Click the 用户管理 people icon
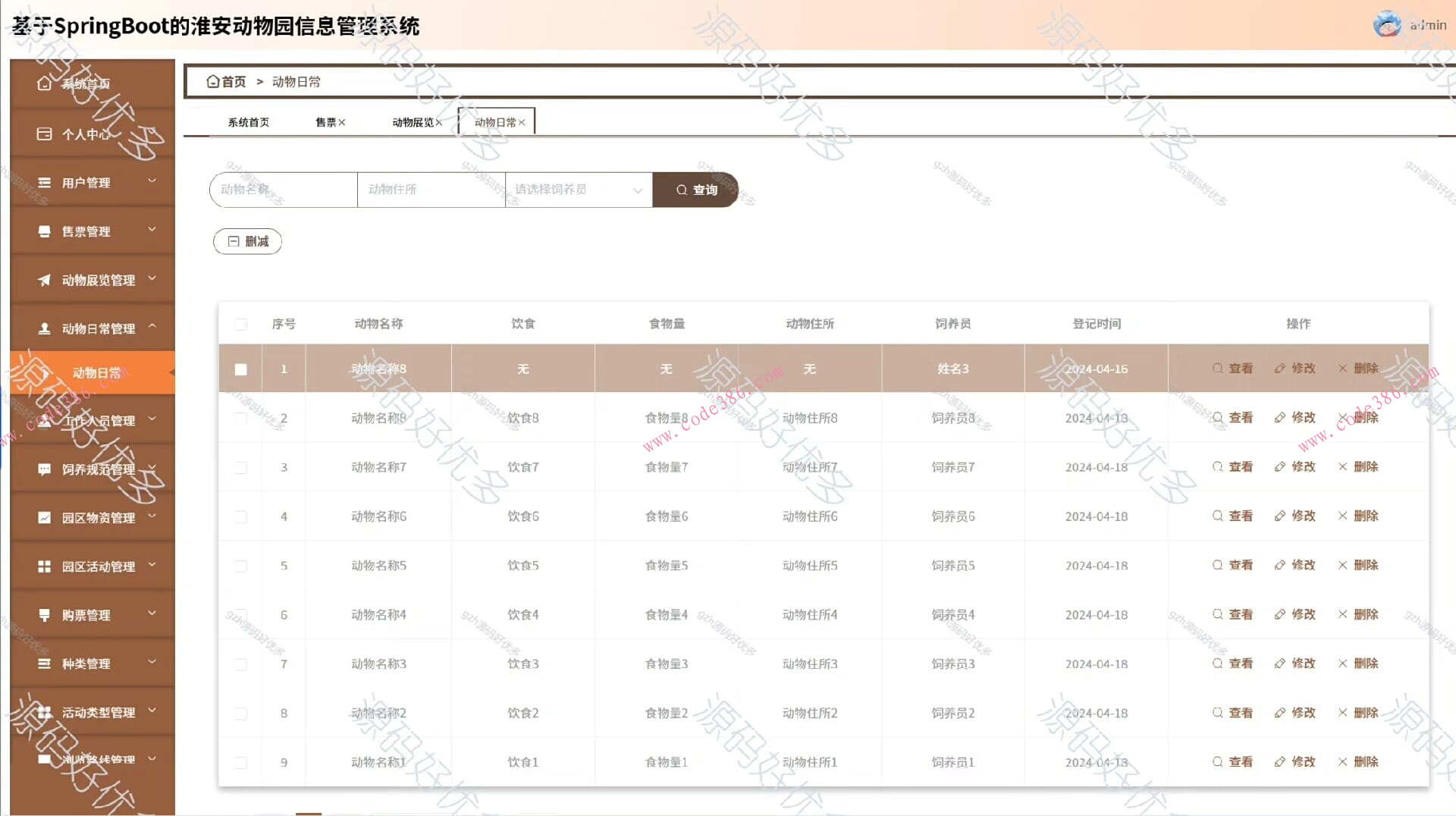 [43, 182]
